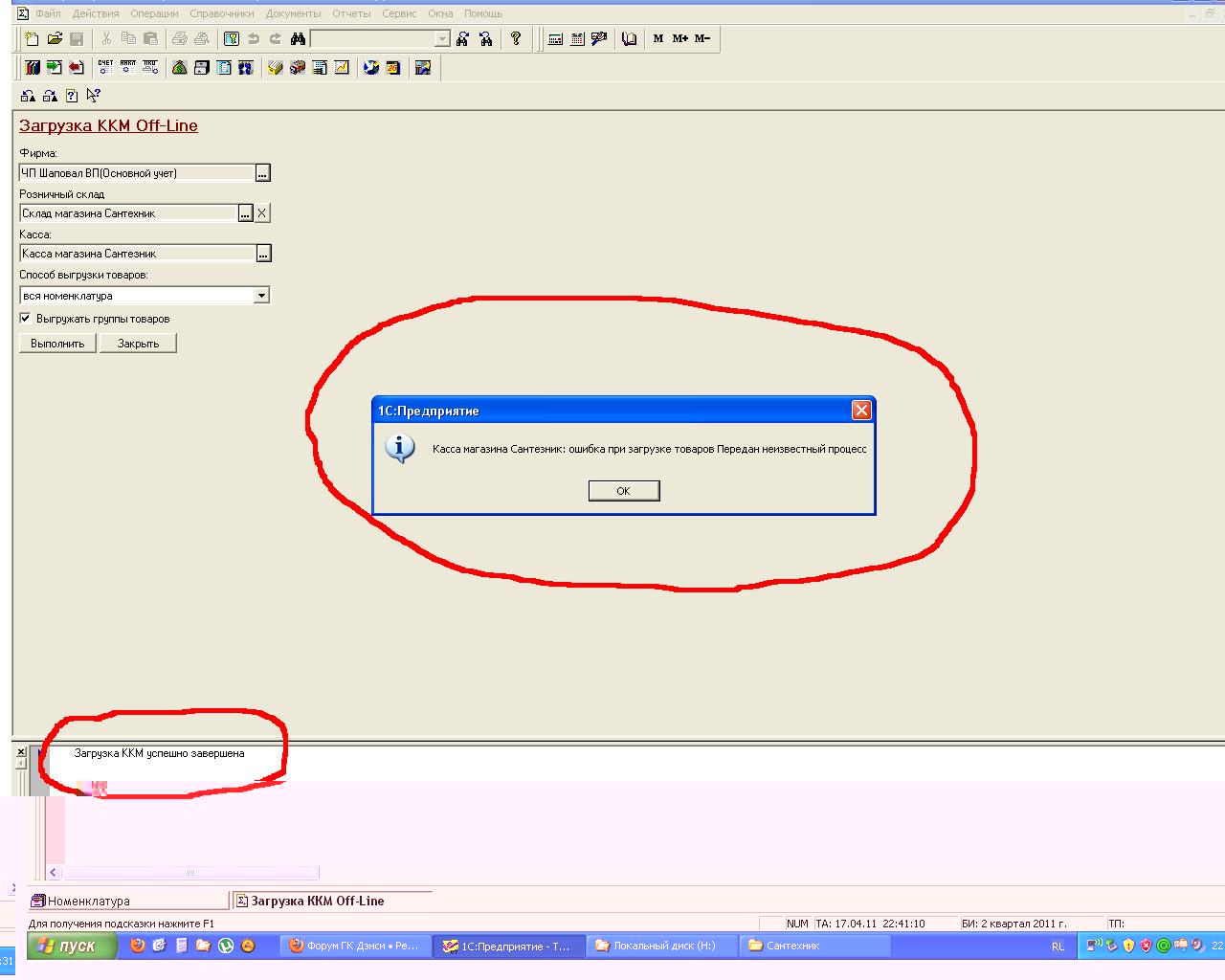Click the Open folder toolbar icon
Screen dimensions: 1225x980
(55, 39)
